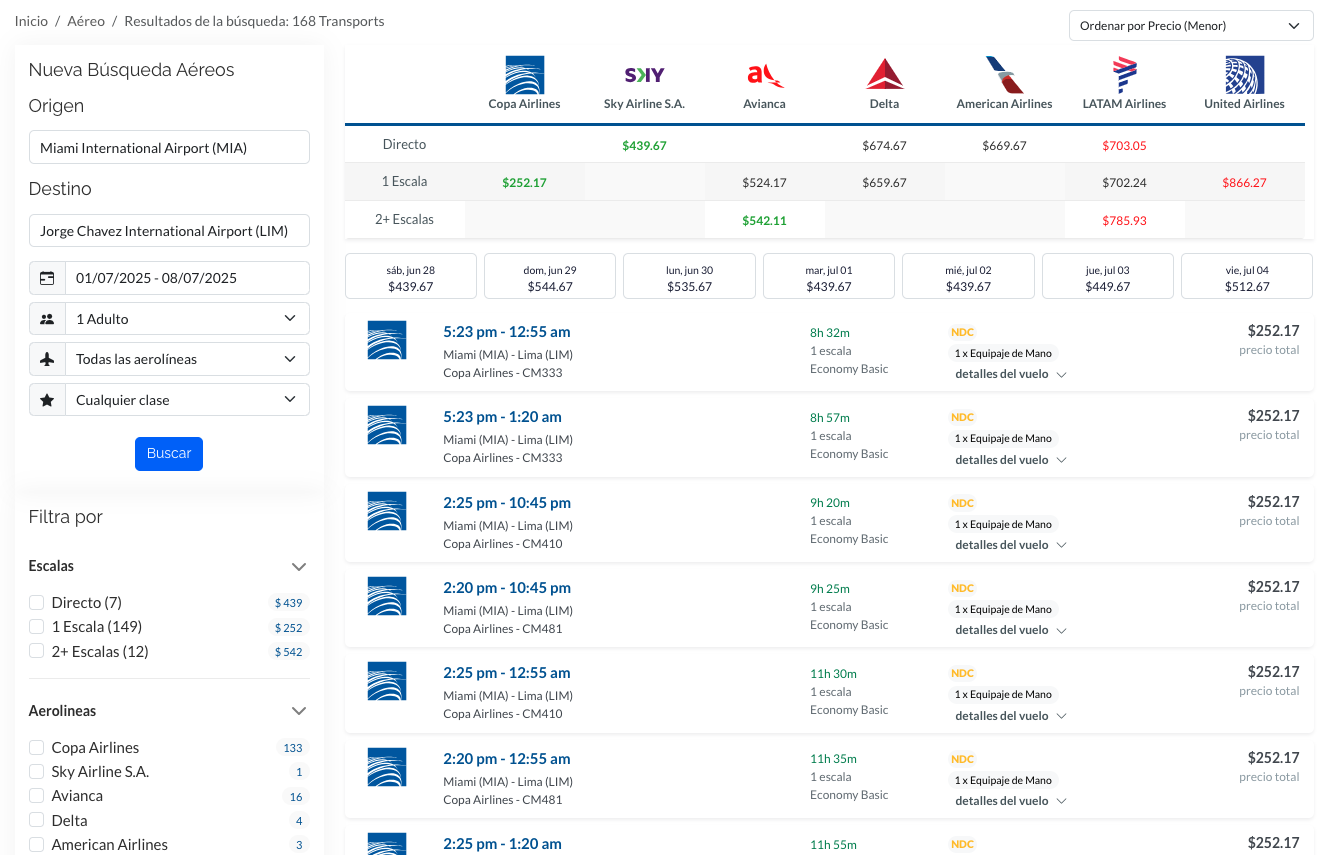Click the airplane icon beside Todas las aerolíneas

47,359
